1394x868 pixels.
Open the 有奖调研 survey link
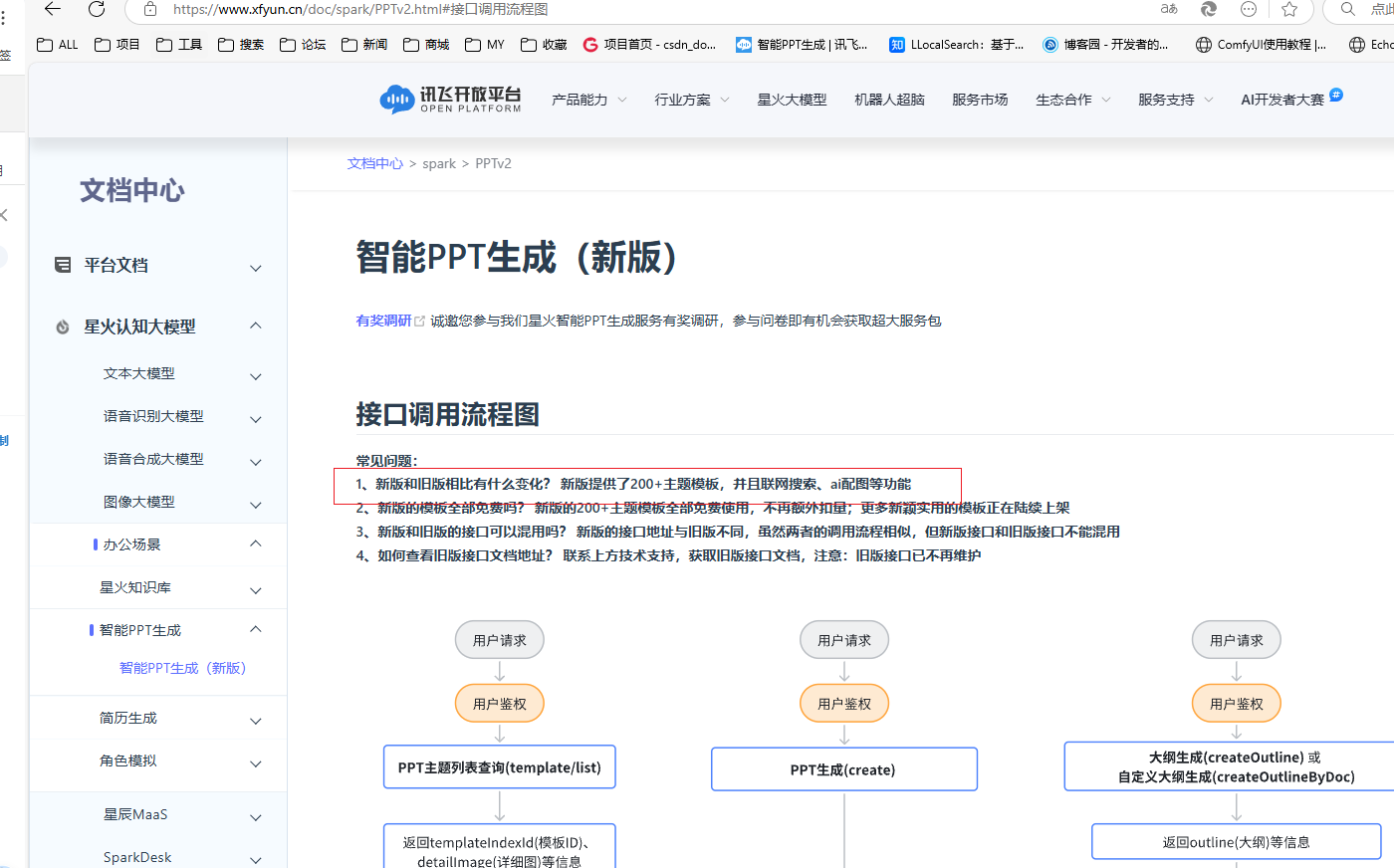[x=383, y=321]
